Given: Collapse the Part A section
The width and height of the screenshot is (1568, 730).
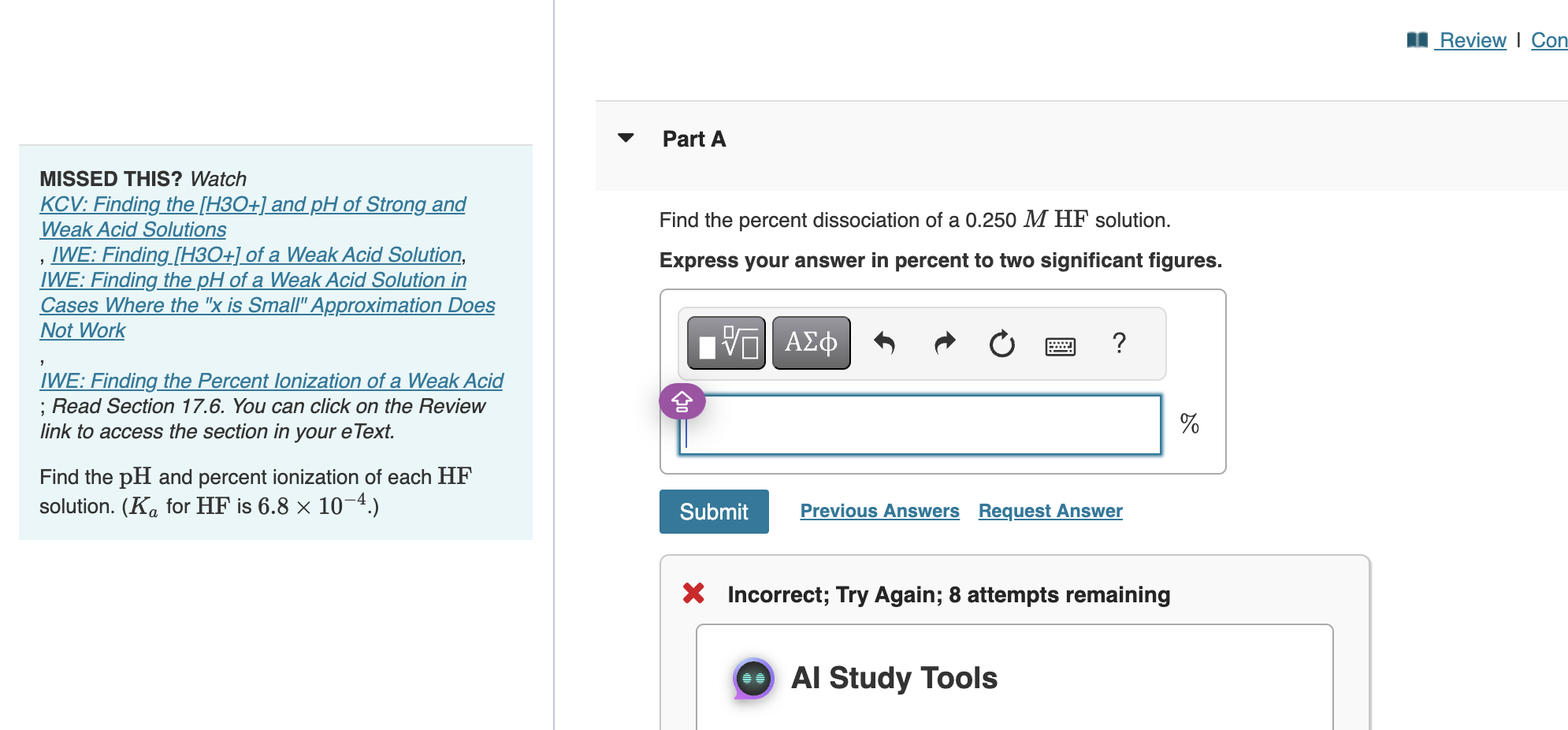Looking at the screenshot, I should (625, 138).
